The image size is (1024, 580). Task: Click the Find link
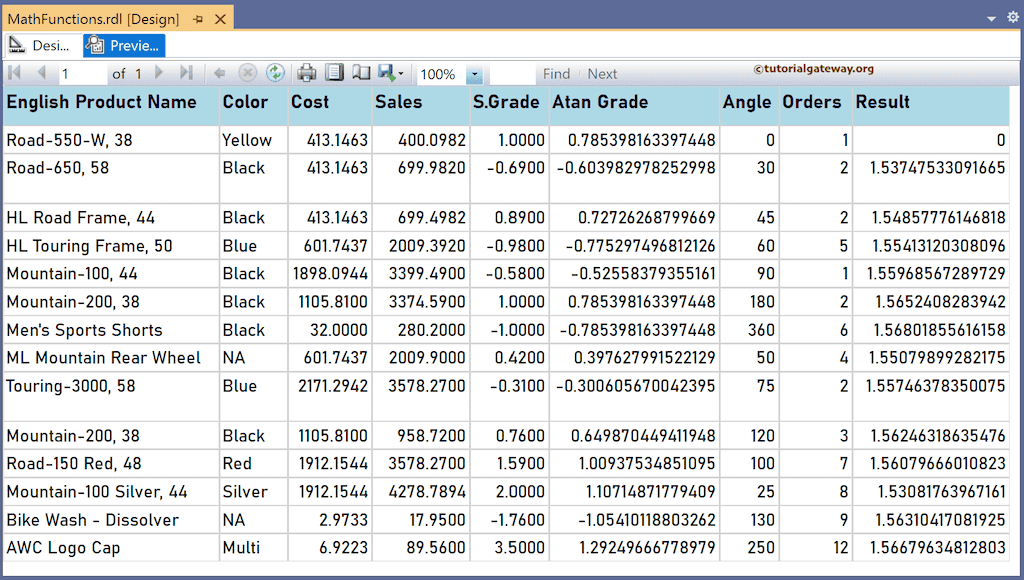[x=557, y=73]
